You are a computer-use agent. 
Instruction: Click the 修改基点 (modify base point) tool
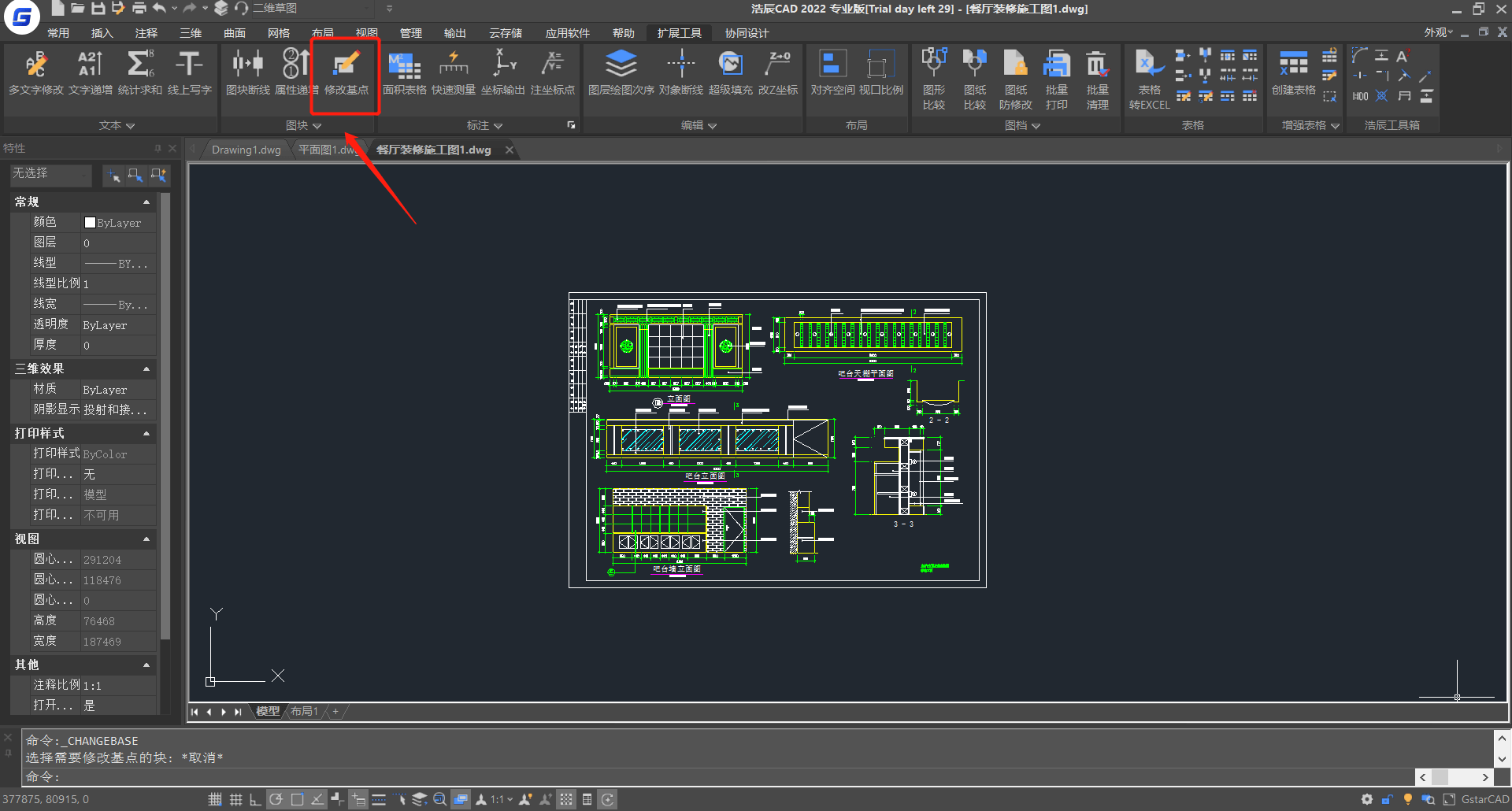coord(346,72)
